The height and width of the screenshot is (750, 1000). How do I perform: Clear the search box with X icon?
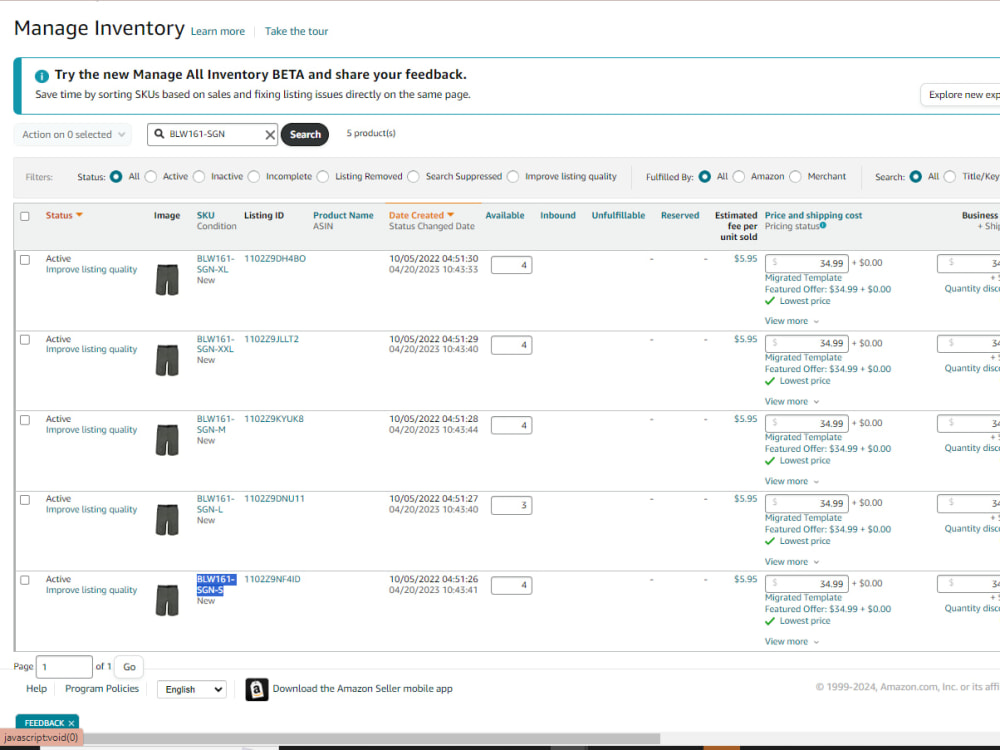[270, 135]
